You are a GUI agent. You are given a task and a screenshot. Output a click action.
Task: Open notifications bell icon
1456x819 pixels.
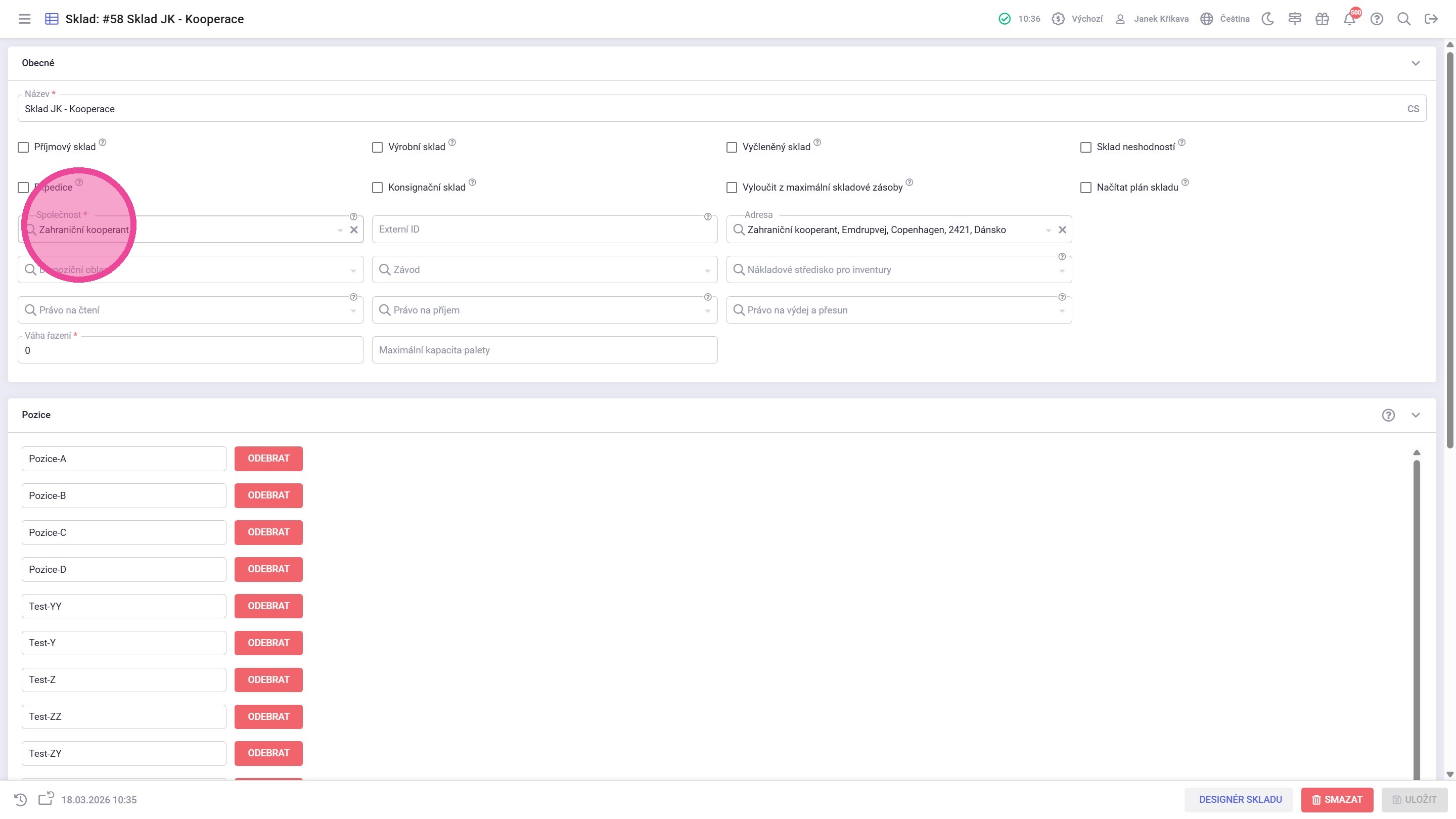tap(1349, 19)
